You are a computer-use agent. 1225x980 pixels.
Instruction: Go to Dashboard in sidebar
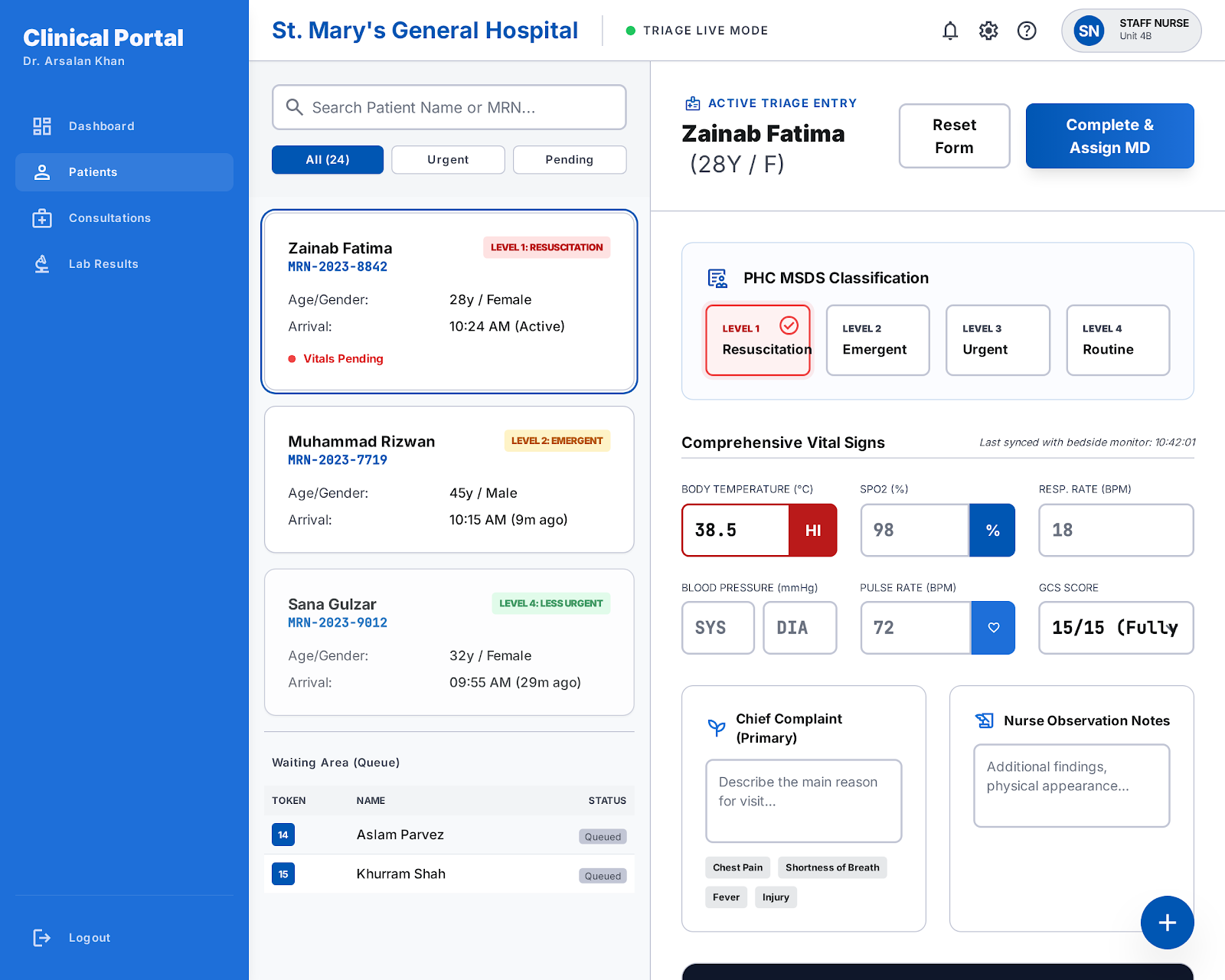[x=124, y=126]
